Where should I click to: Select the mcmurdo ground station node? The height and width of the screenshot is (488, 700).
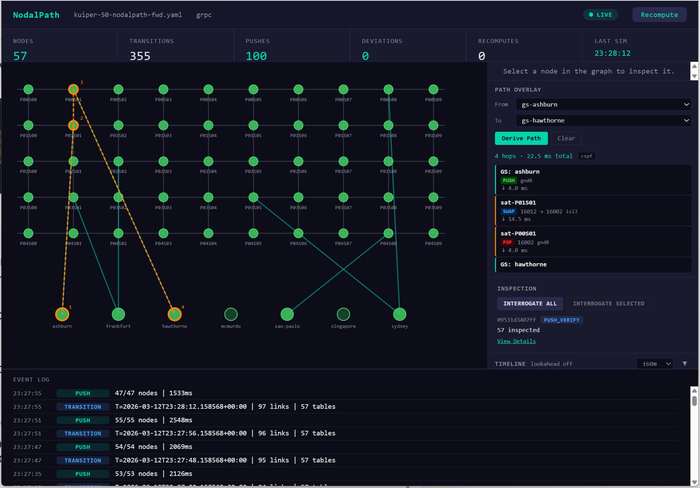(x=231, y=314)
